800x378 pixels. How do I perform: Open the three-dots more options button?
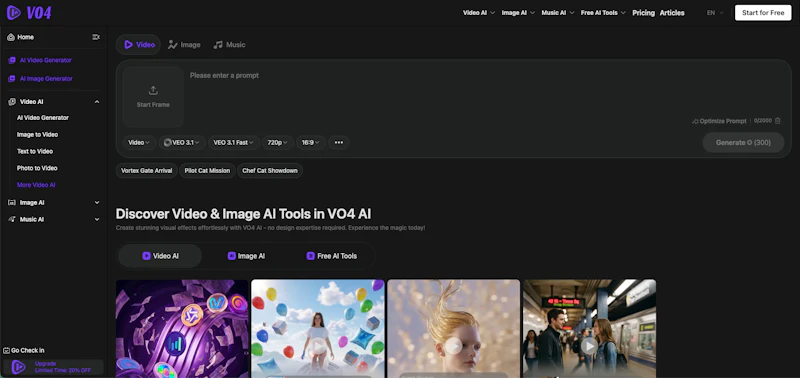pos(339,142)
